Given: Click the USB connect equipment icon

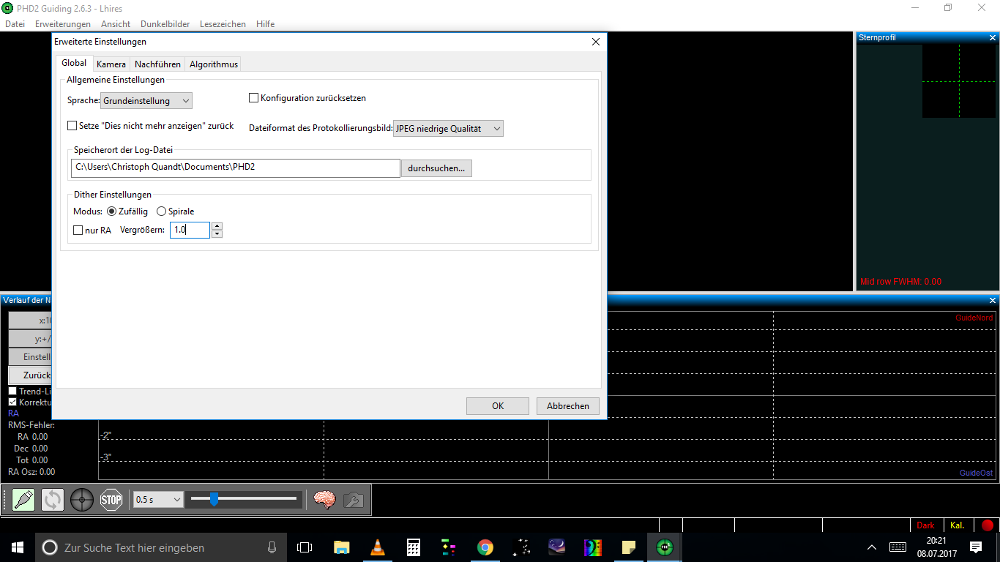Looking at the screenshot, I should 23,499.
